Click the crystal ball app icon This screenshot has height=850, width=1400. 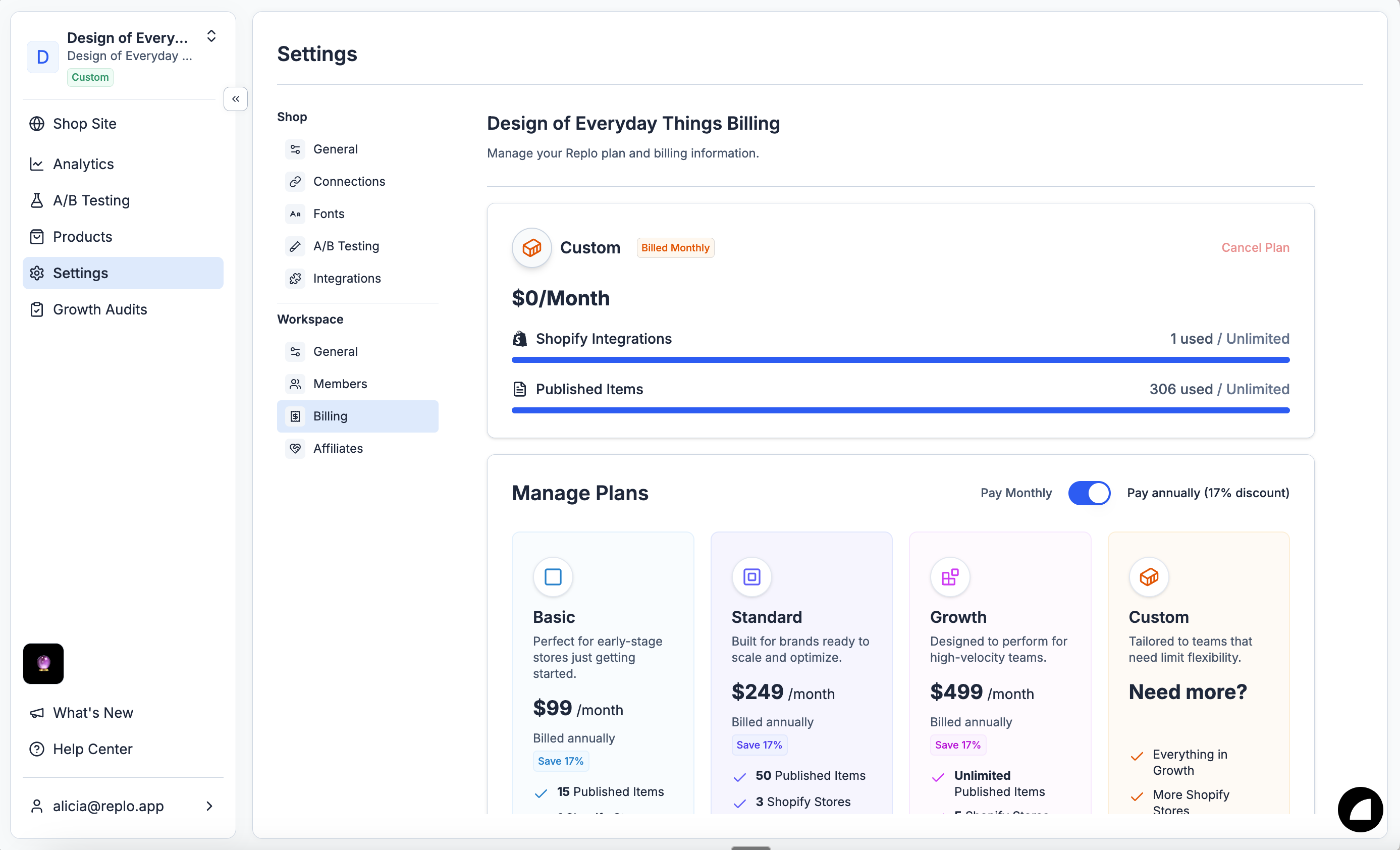[x=43, y=663]
